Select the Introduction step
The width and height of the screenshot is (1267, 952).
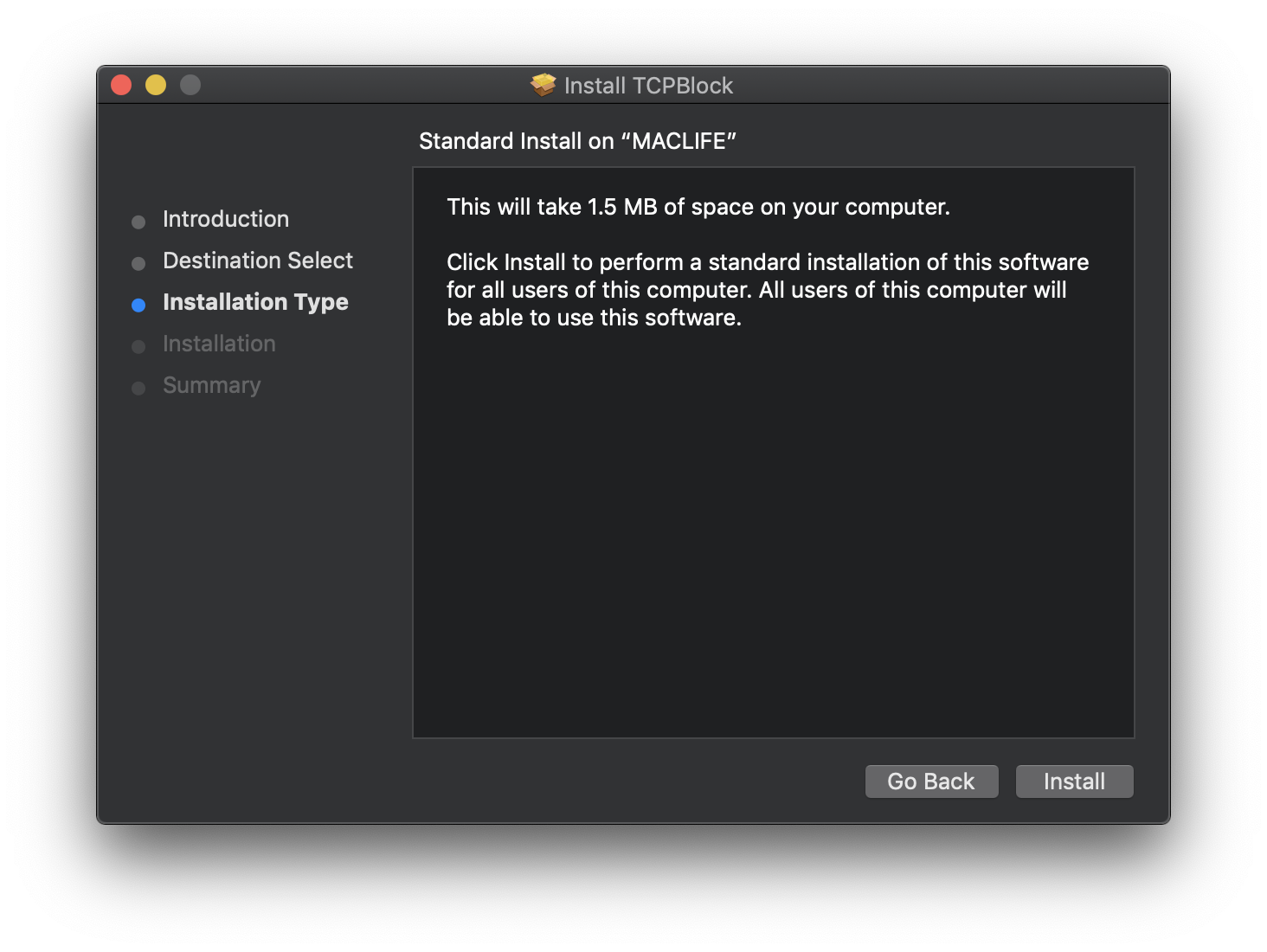click(x=225, y=219)
